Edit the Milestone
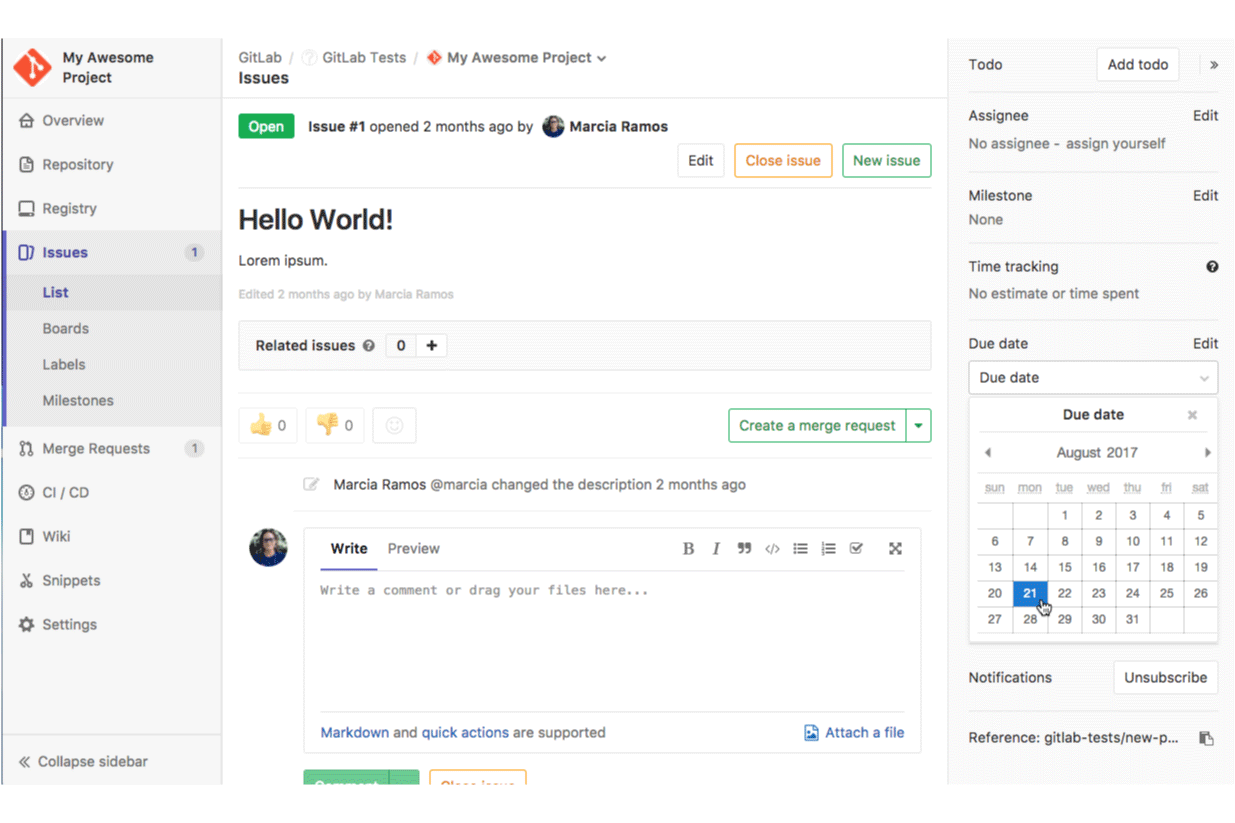 click(1205, 195)
